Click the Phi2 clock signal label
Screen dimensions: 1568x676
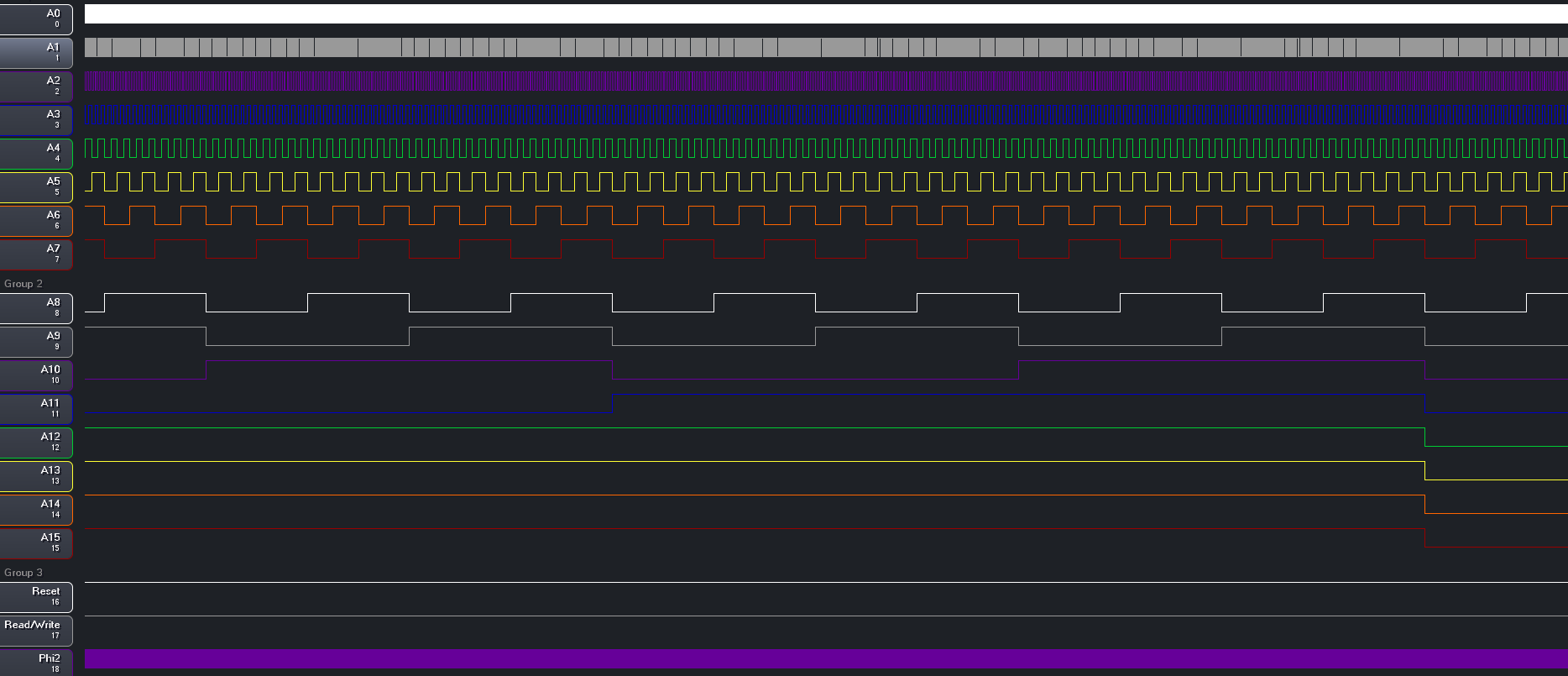pos(36,663)
